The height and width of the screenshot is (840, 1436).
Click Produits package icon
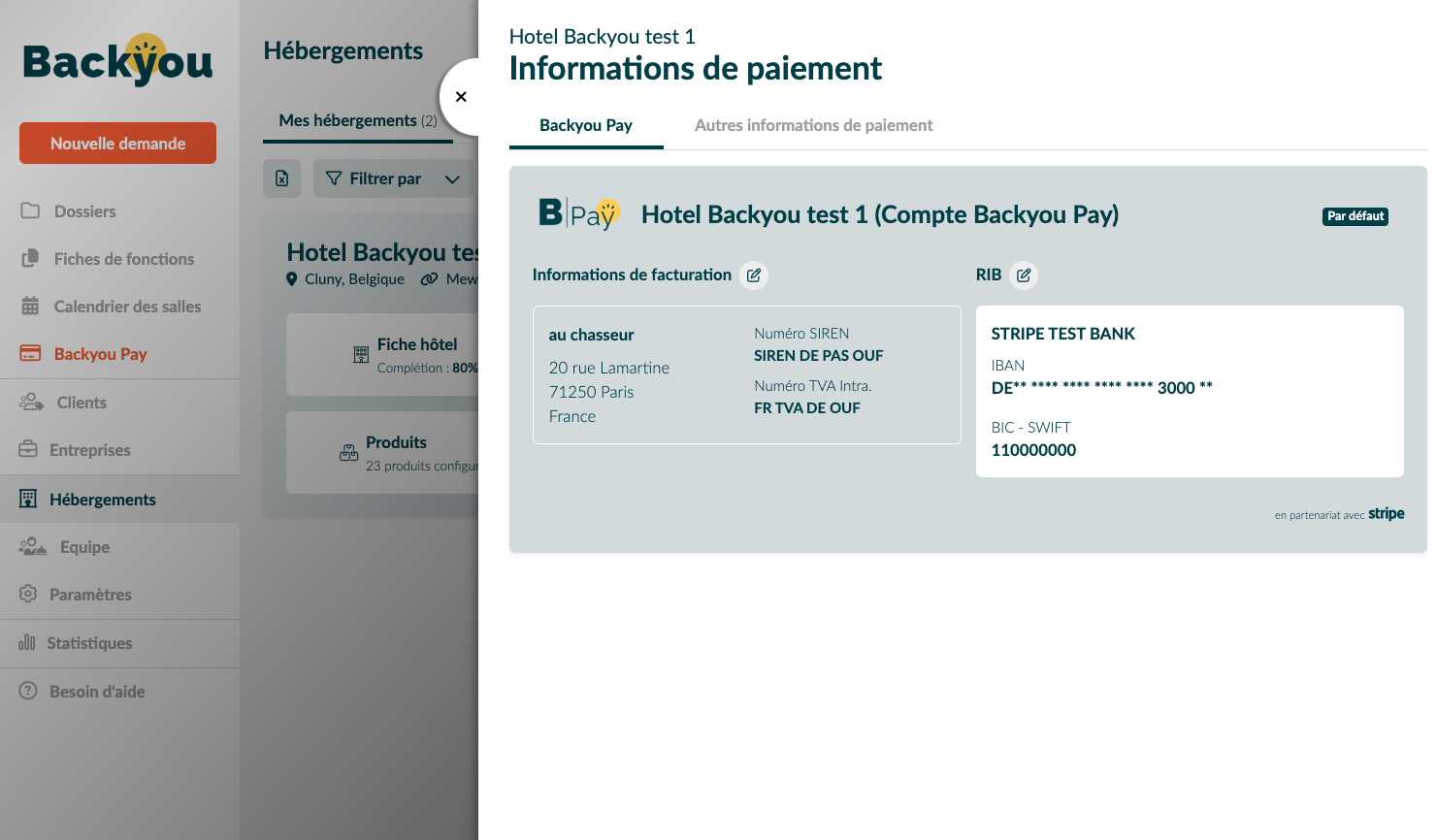tap(349, 452)
